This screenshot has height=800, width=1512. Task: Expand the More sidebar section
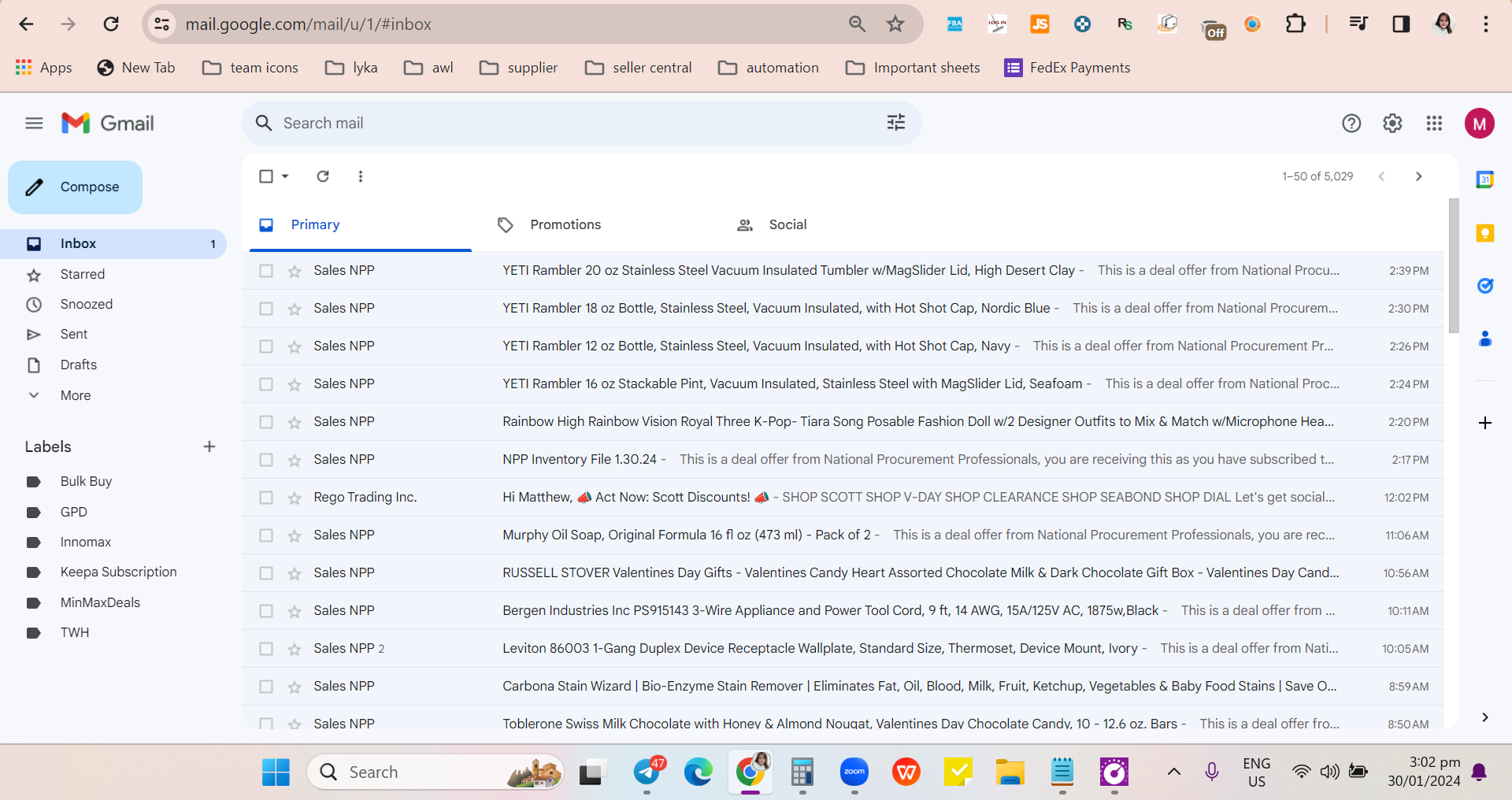pos(76,395)
